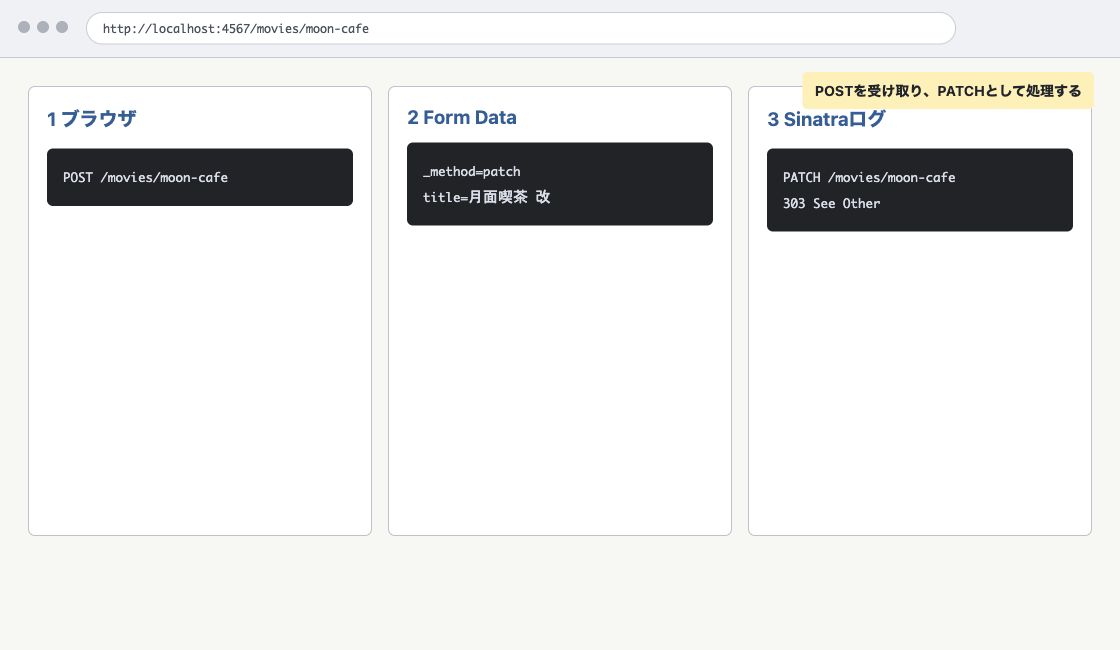Click the '_method=patch' line
1120x650 pixels.
(471, 171)
